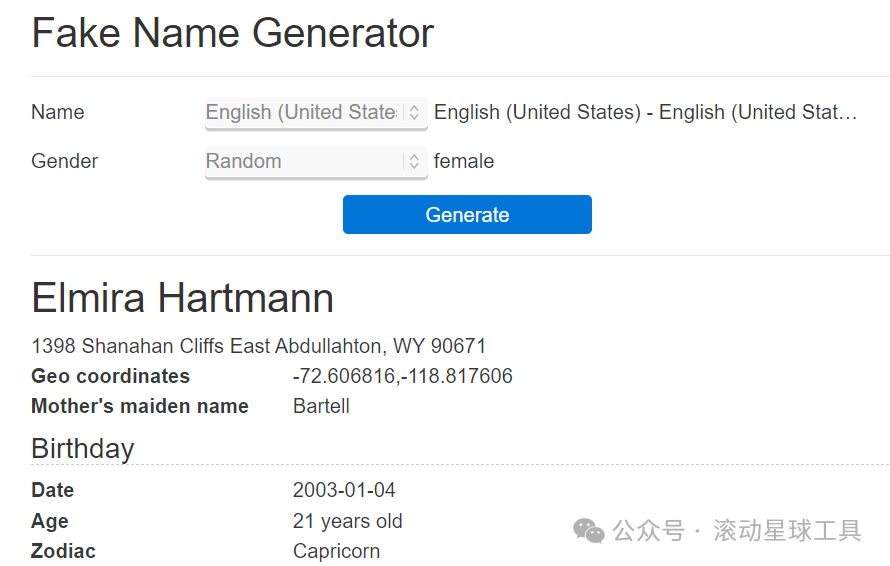Click the Geo coordinates label
The height and width of the screenshot is (566, 890).
click(110, 377)
